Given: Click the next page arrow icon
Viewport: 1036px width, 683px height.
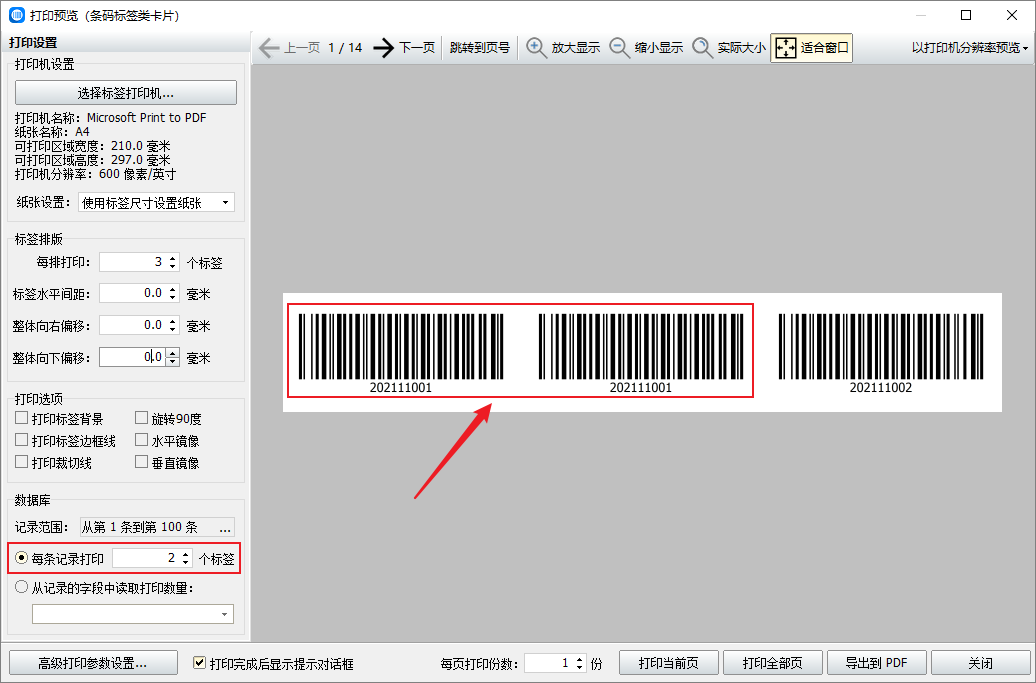Looking at the screenshot, I should (x=384, y=48).
